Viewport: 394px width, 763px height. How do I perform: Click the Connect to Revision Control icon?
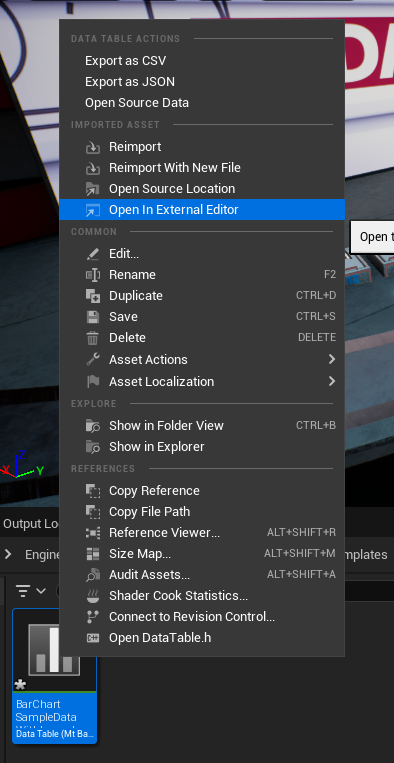92,617
